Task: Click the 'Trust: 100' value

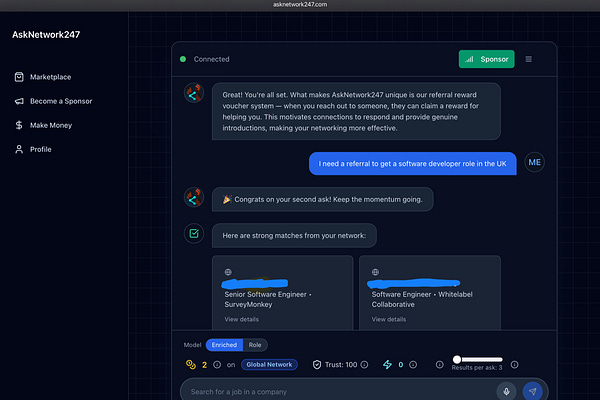Action: coord(341,365)
